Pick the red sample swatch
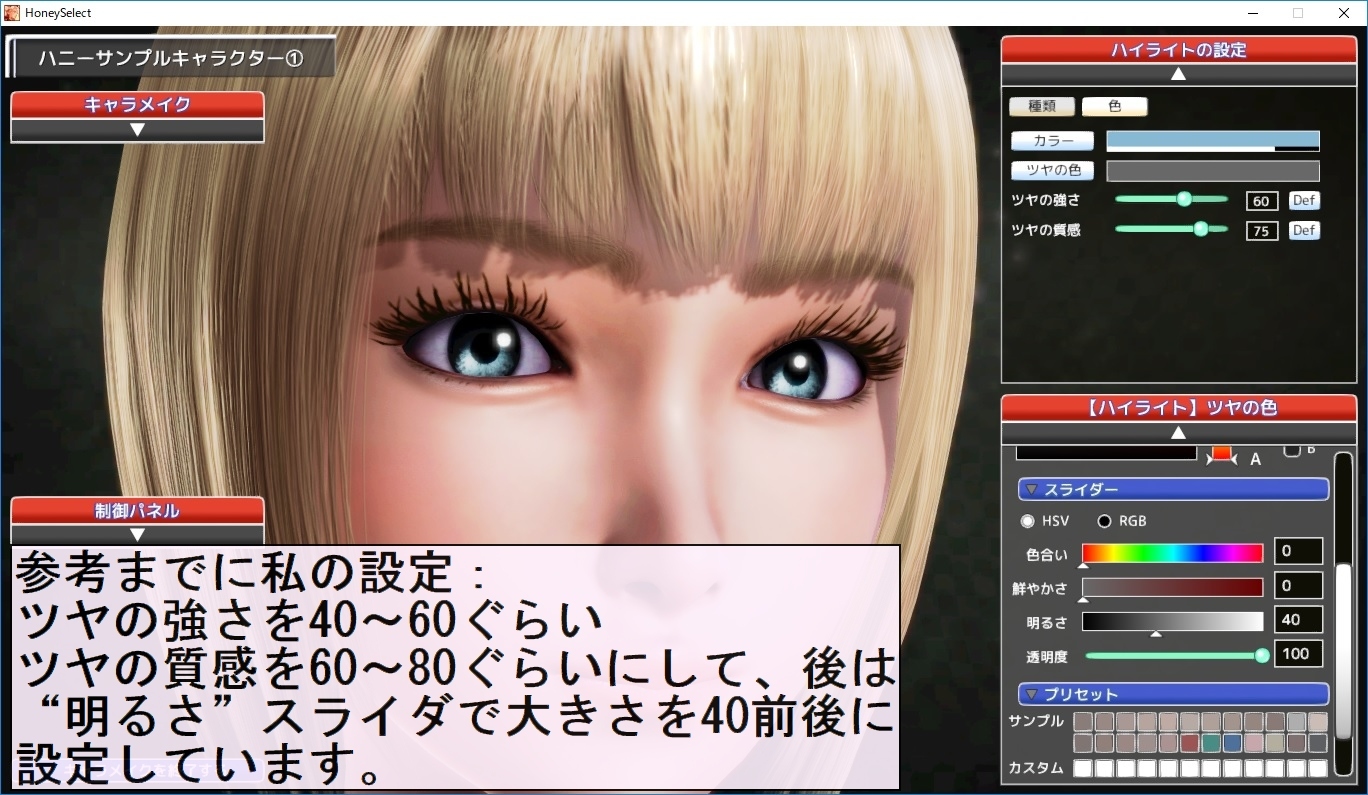 tap(1190, 743)
